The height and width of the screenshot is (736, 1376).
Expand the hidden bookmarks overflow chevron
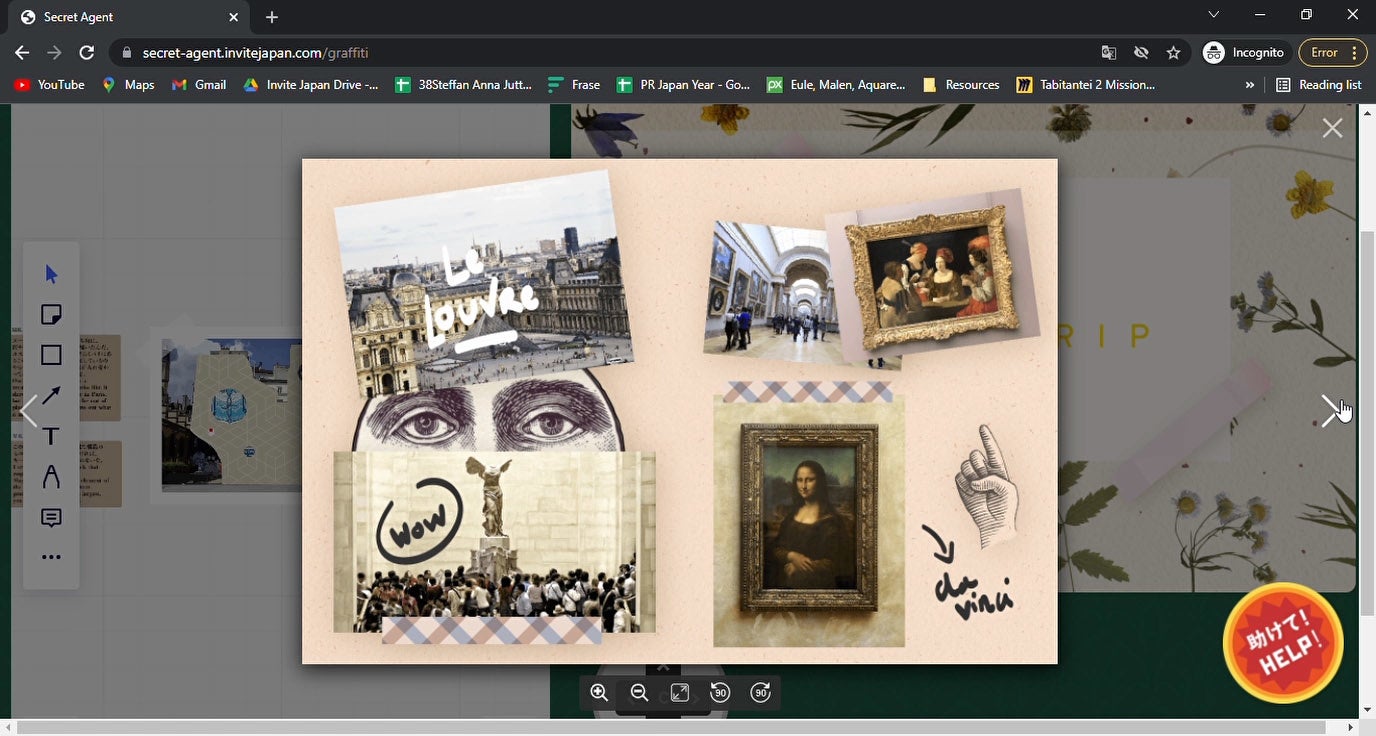click(1249, 85)
